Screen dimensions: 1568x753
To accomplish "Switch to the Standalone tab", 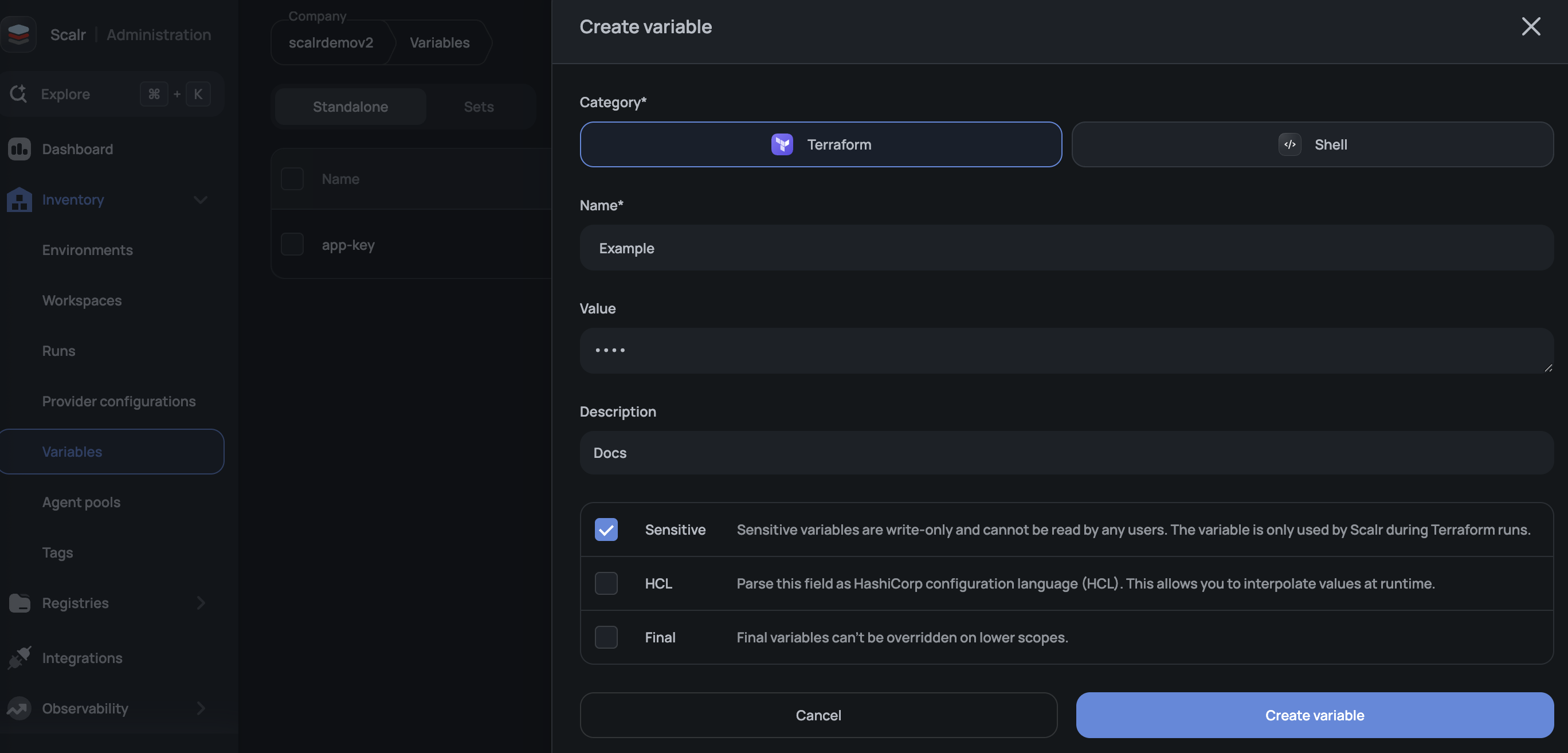I will (x=350, y=107).
